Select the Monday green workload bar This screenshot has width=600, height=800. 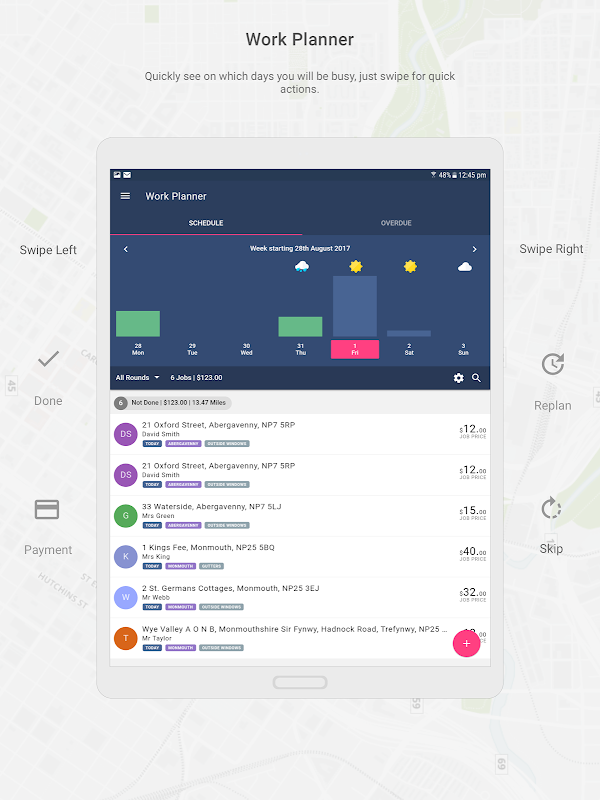click(x=138, y=323)
